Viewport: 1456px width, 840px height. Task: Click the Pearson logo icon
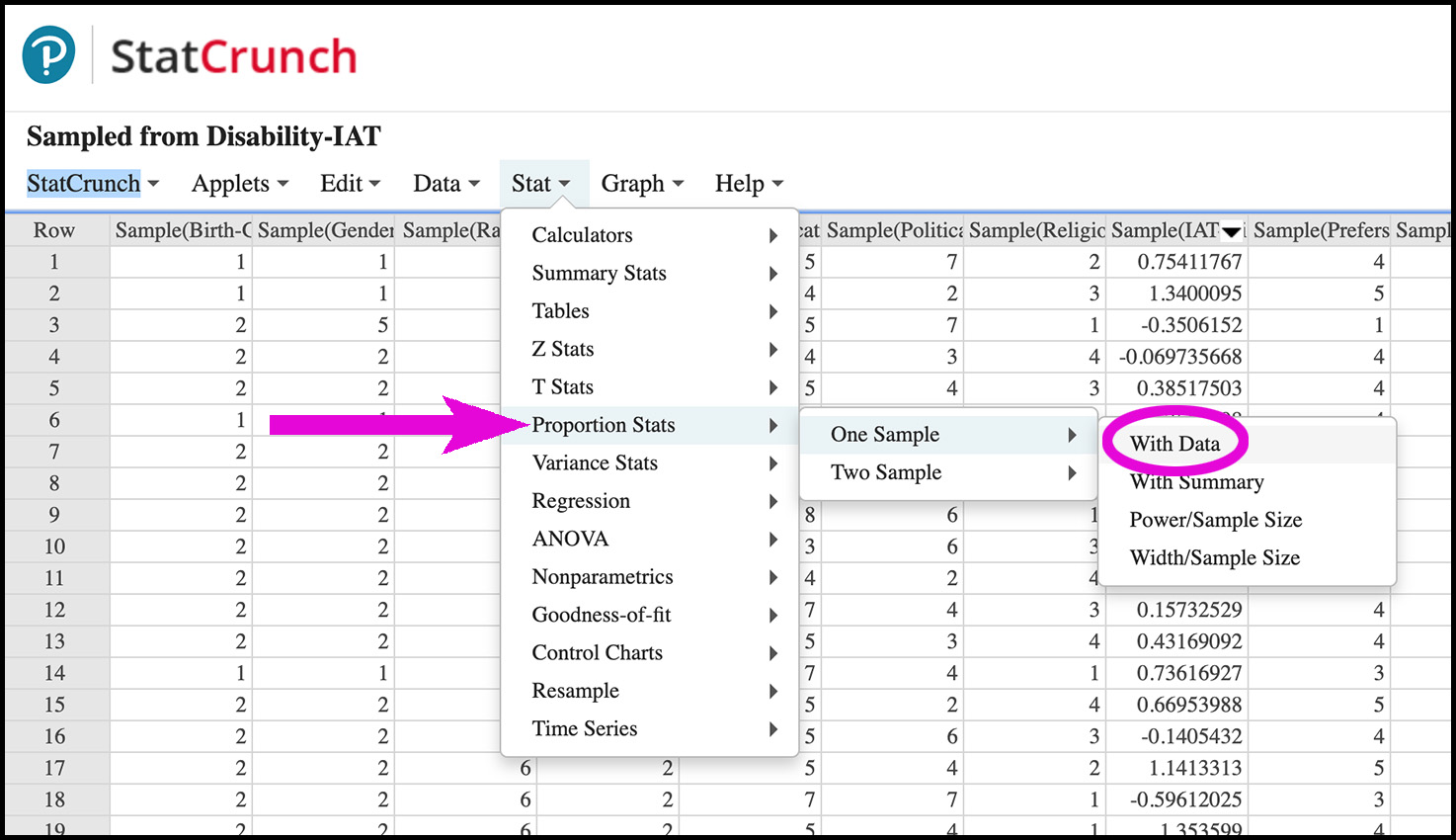(48, 54)
